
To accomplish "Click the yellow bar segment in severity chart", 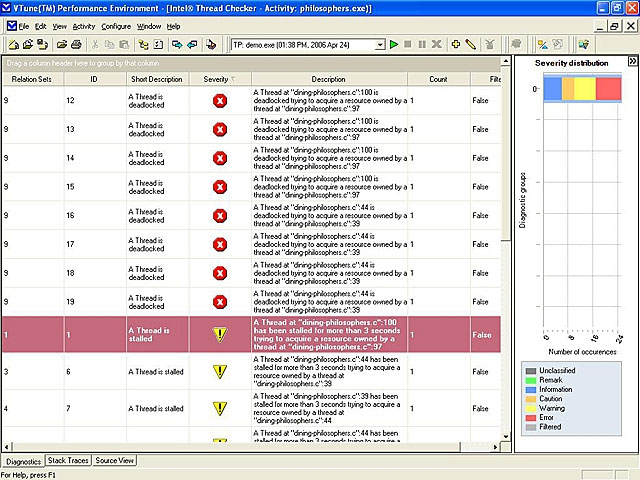I will pyautogui.click(x=585, y=89).
